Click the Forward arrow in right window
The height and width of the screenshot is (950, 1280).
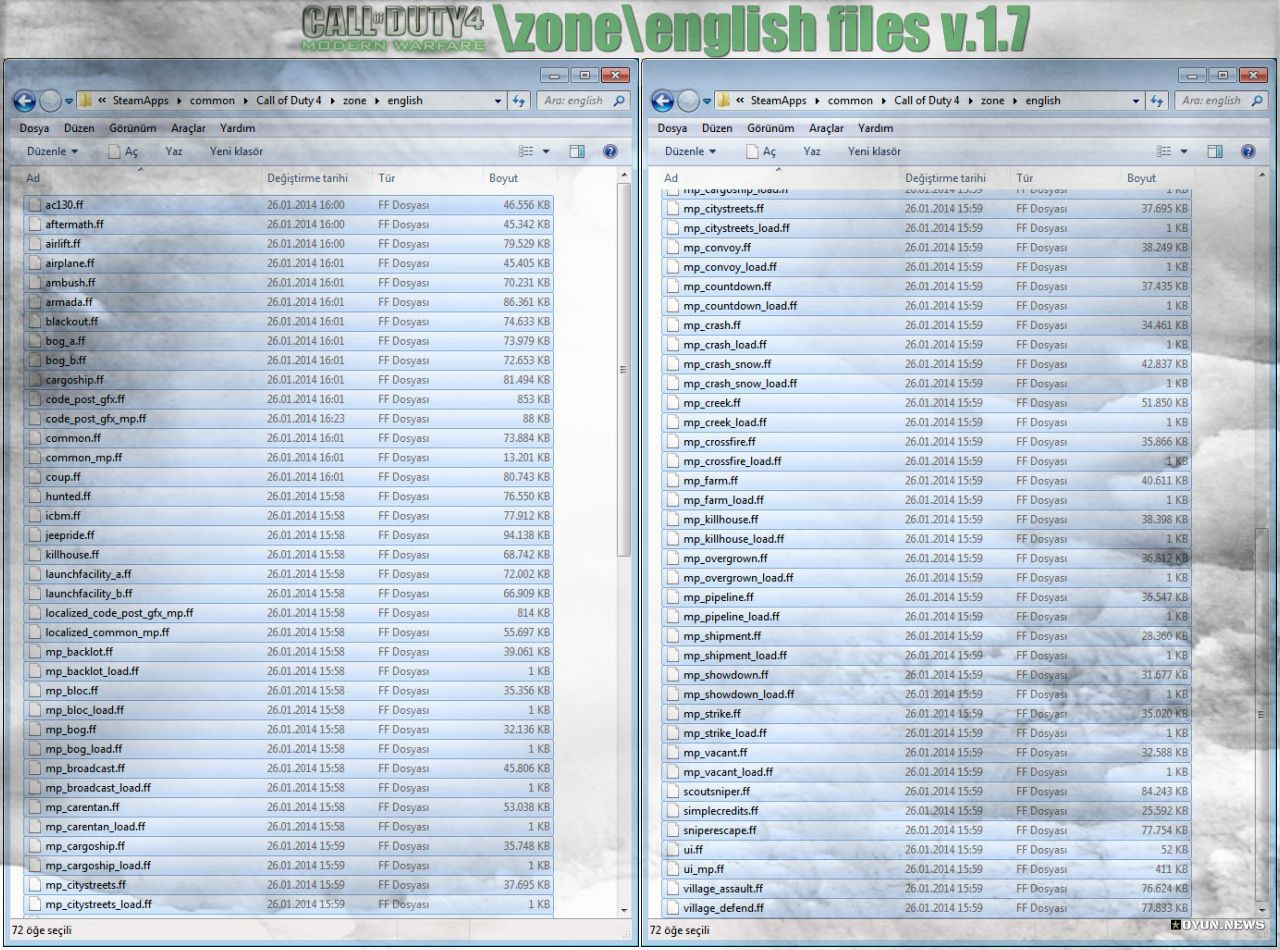click(688, 101)
